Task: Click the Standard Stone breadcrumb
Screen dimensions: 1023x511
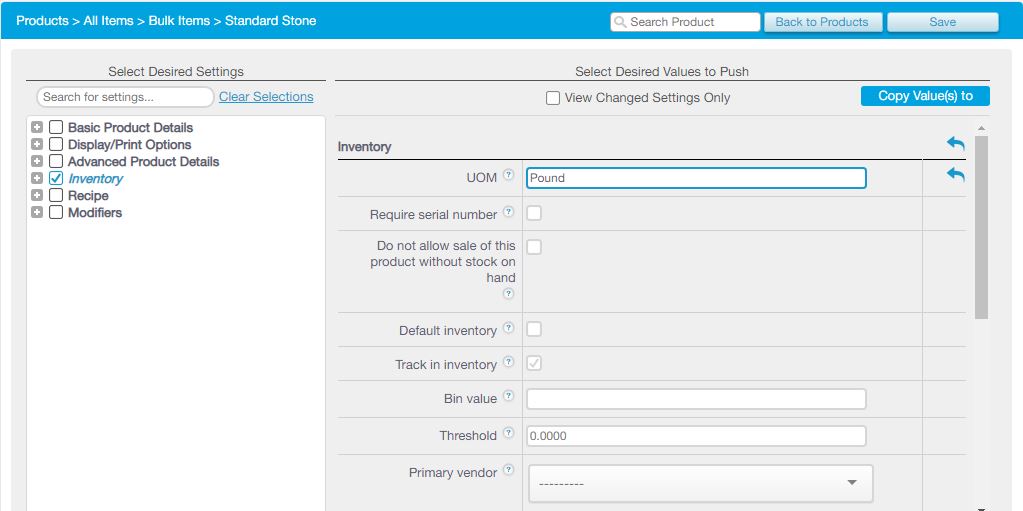Action: pyautogui.click(x=270, y=21)
